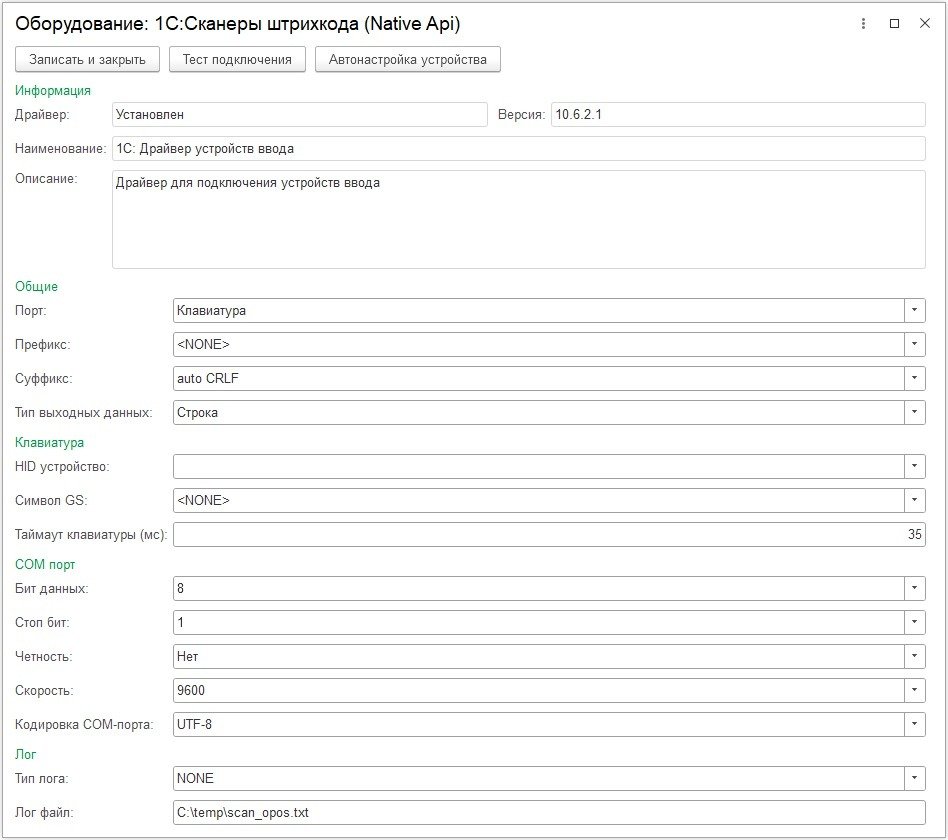This screenshot has height=840, width=948.
Task: Open the Префикс dropdown arrow
Action: (914, 344)
